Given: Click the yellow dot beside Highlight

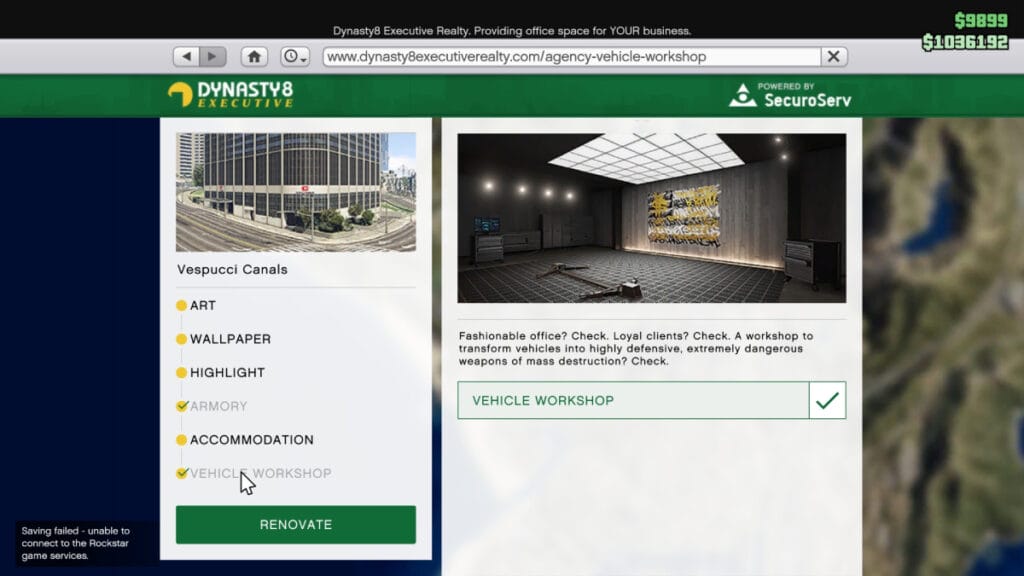Looking at the screenshot, I should click(181, 373).
